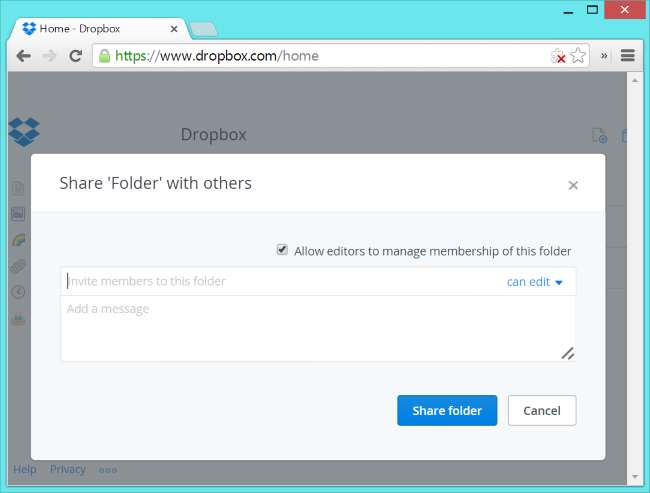This screenshot has height=493, width=650.
Task: Click the scrollbar down arrow
Action: (x=635, y=477)
